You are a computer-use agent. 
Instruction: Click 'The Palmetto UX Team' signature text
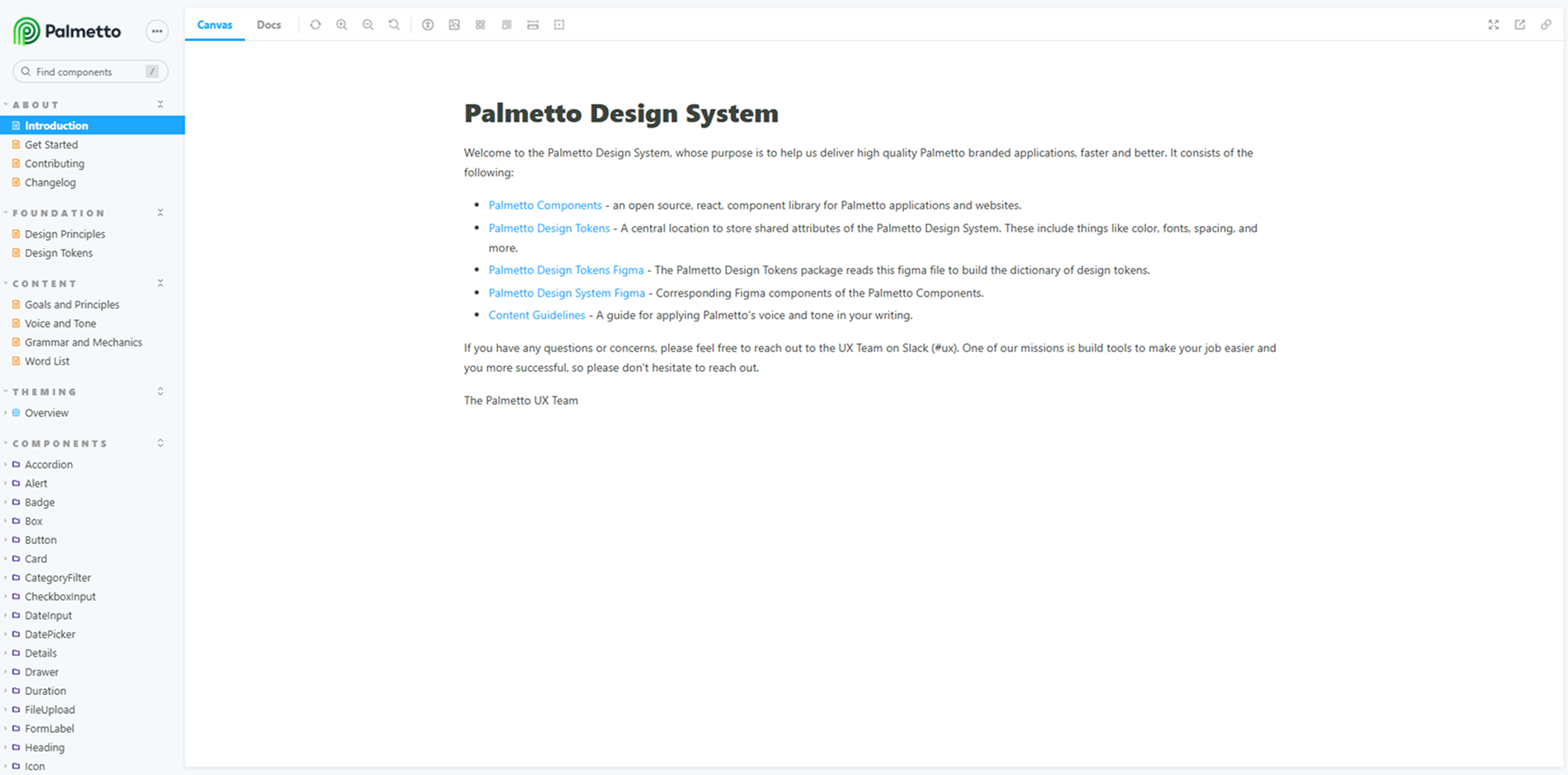(x=521, y=401)
